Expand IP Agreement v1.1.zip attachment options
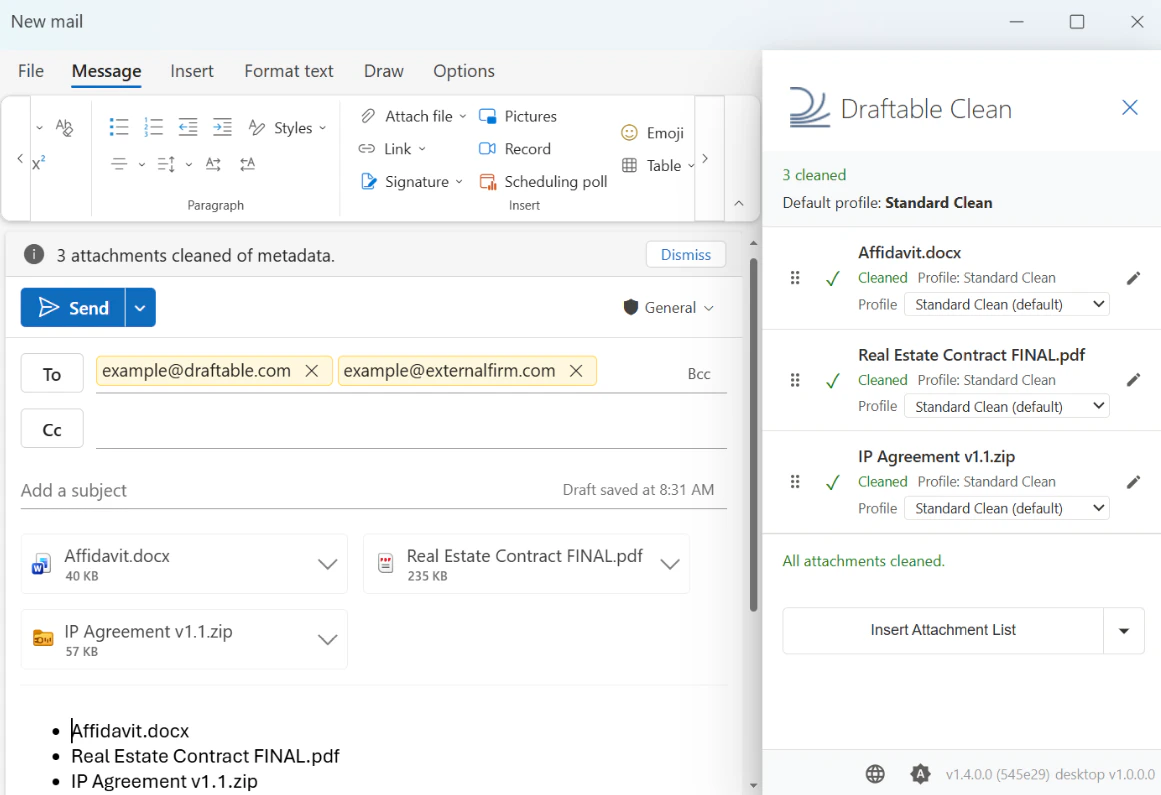1161x795 pixels. (x=327, y=640)
